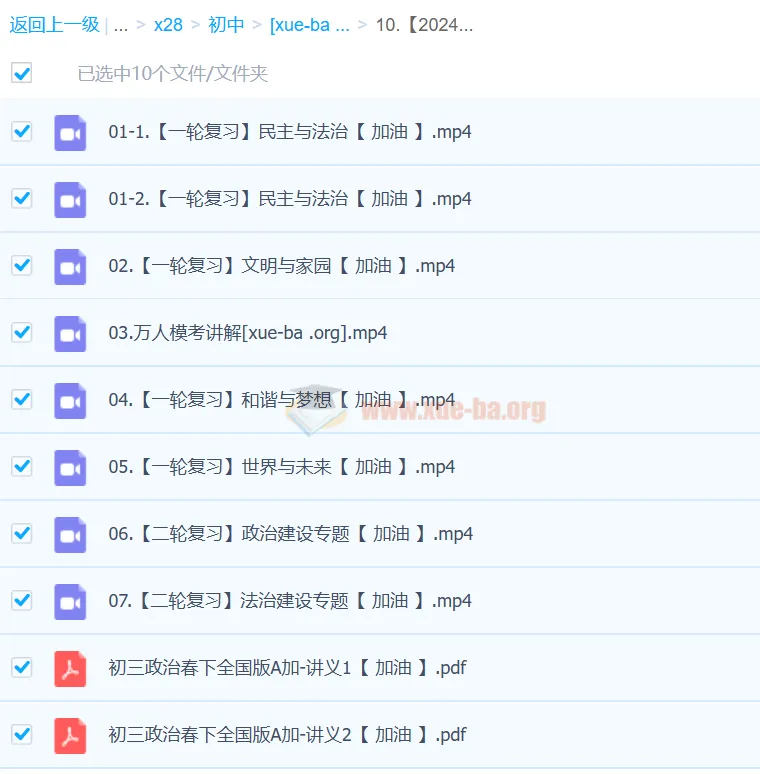This screenshot has width=760, height=774.
Task: Click video icon beside 02 文明与家园
Action: tap(70, 266)
